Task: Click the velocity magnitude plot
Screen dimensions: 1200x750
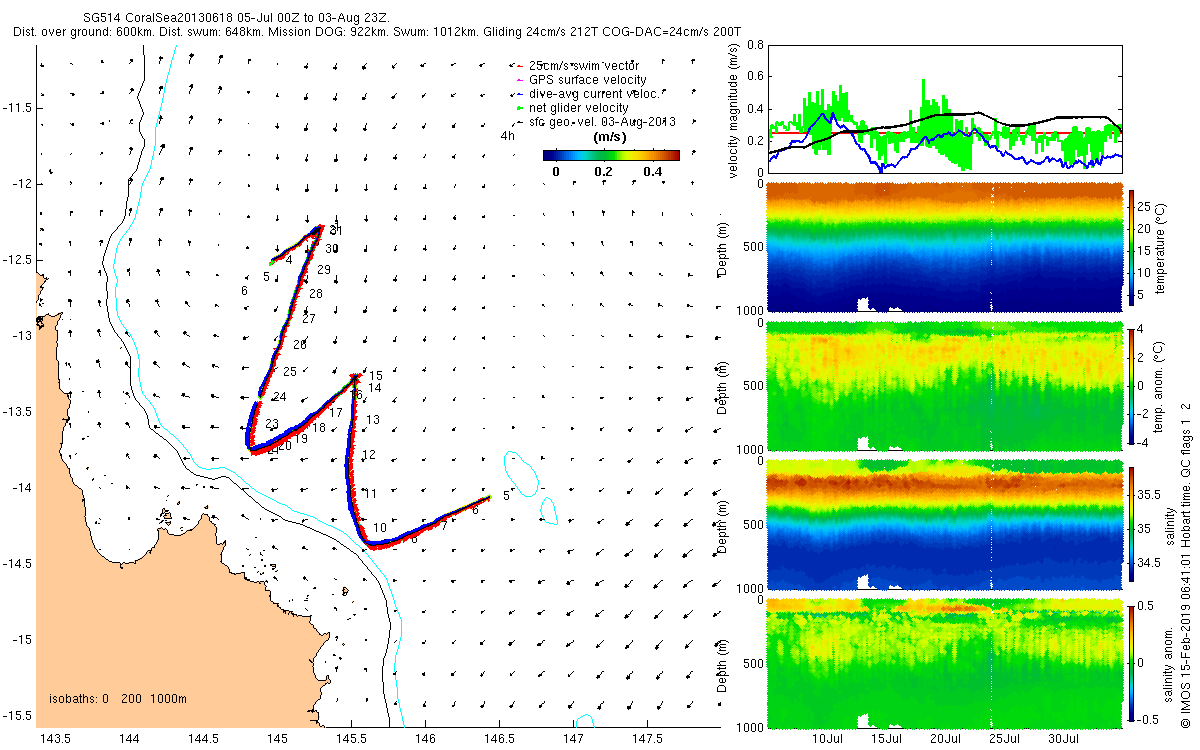Action: 944,108
